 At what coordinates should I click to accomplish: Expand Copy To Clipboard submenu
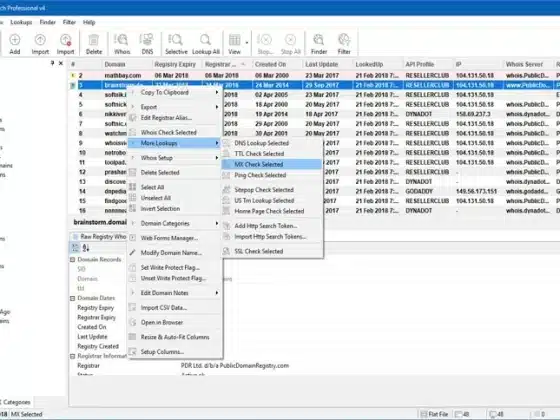tap(175, 92)
